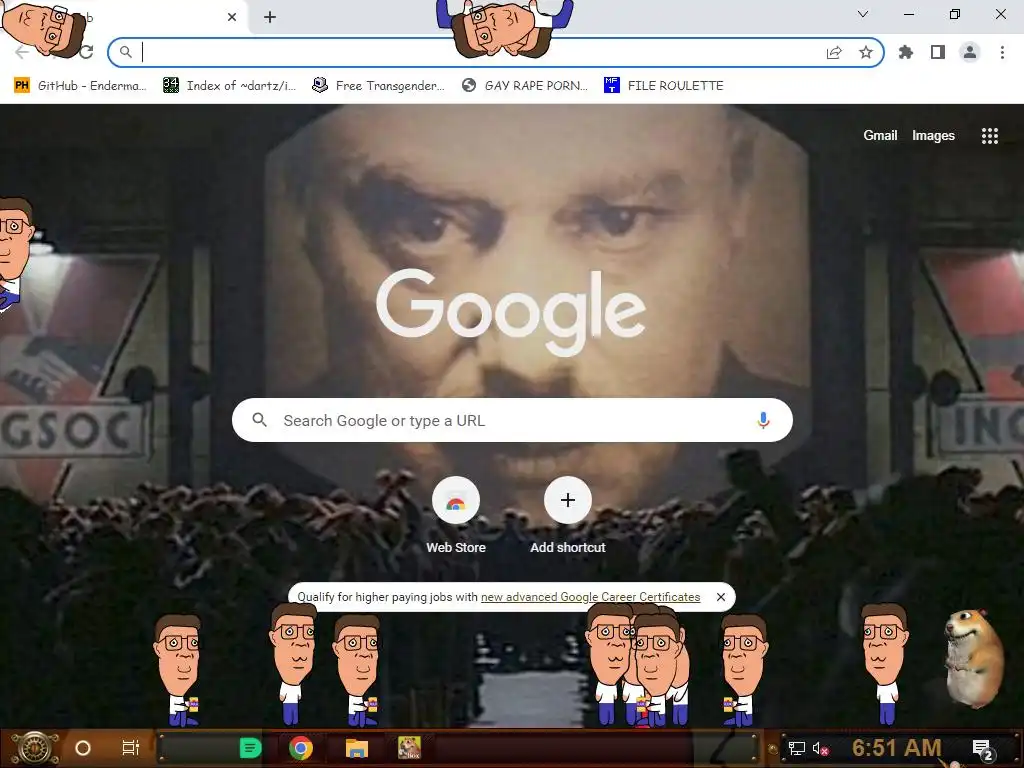Open the hamster app on taskbar

click(x=409, y=748)
